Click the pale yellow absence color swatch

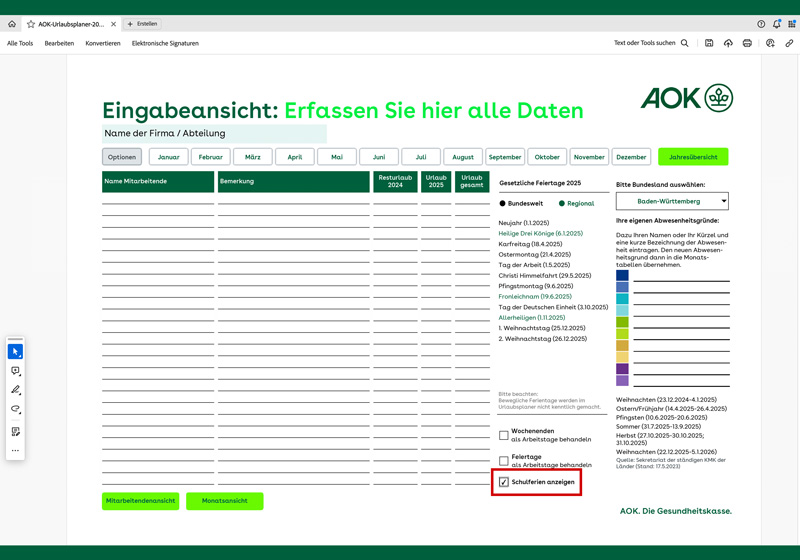622,357
